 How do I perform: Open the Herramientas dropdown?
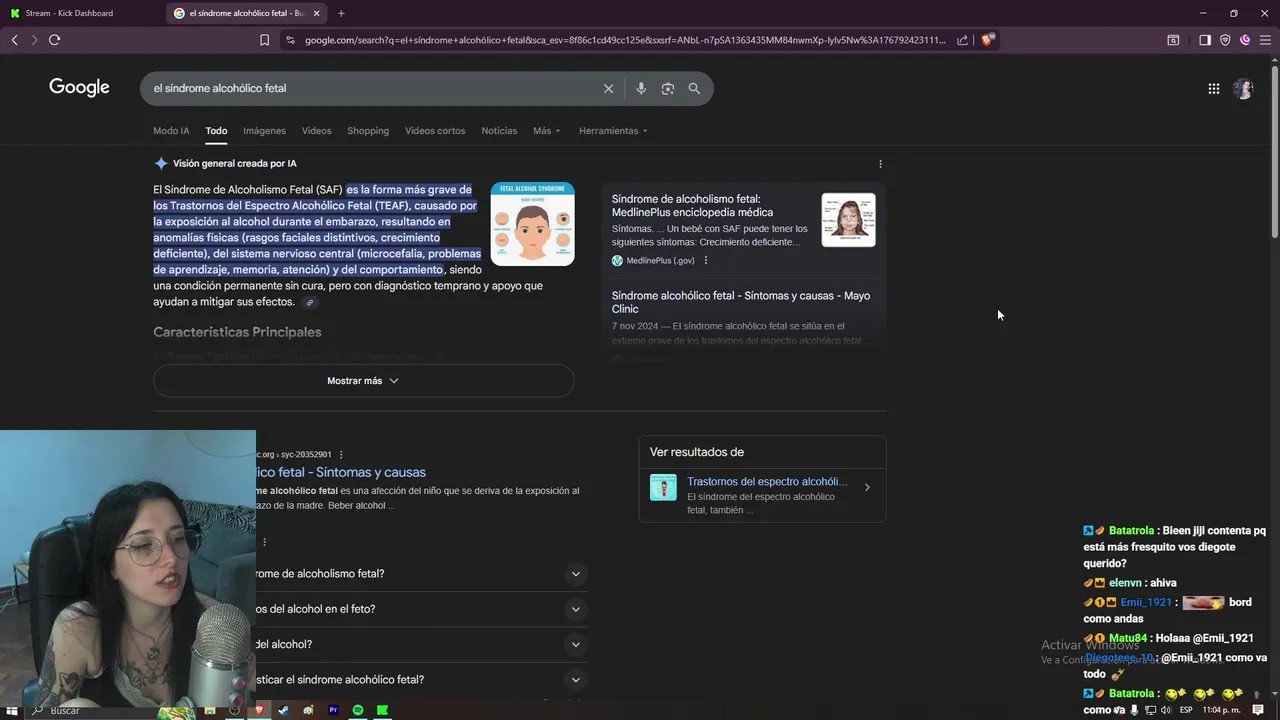click(x=613, y=131)
